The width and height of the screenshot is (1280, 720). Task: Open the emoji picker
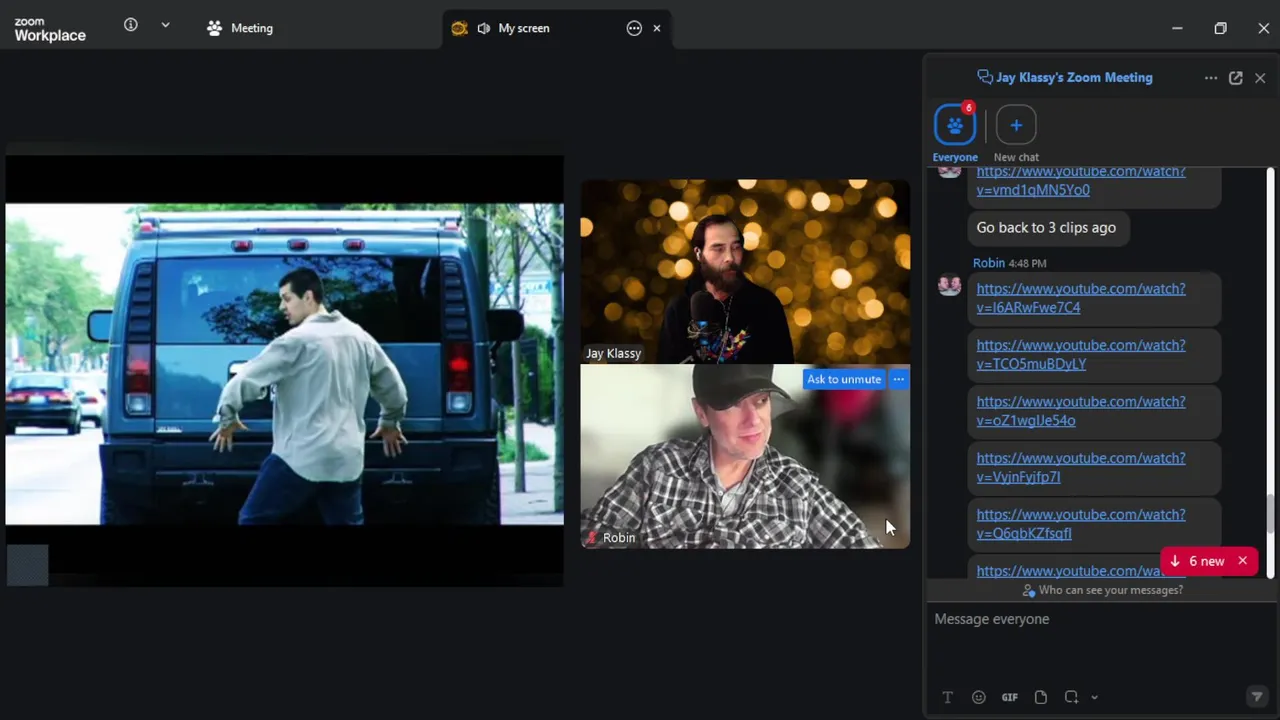[x=978, y=697]
